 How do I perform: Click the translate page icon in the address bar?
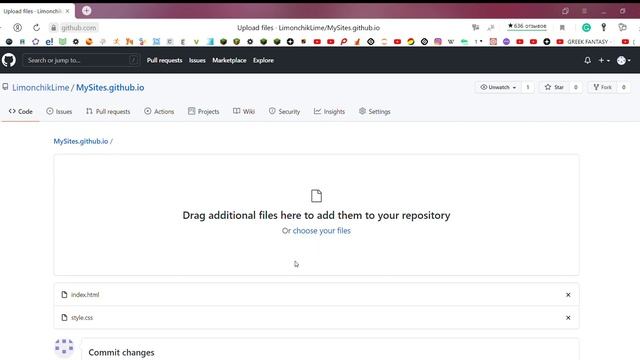tap(476, 27)
